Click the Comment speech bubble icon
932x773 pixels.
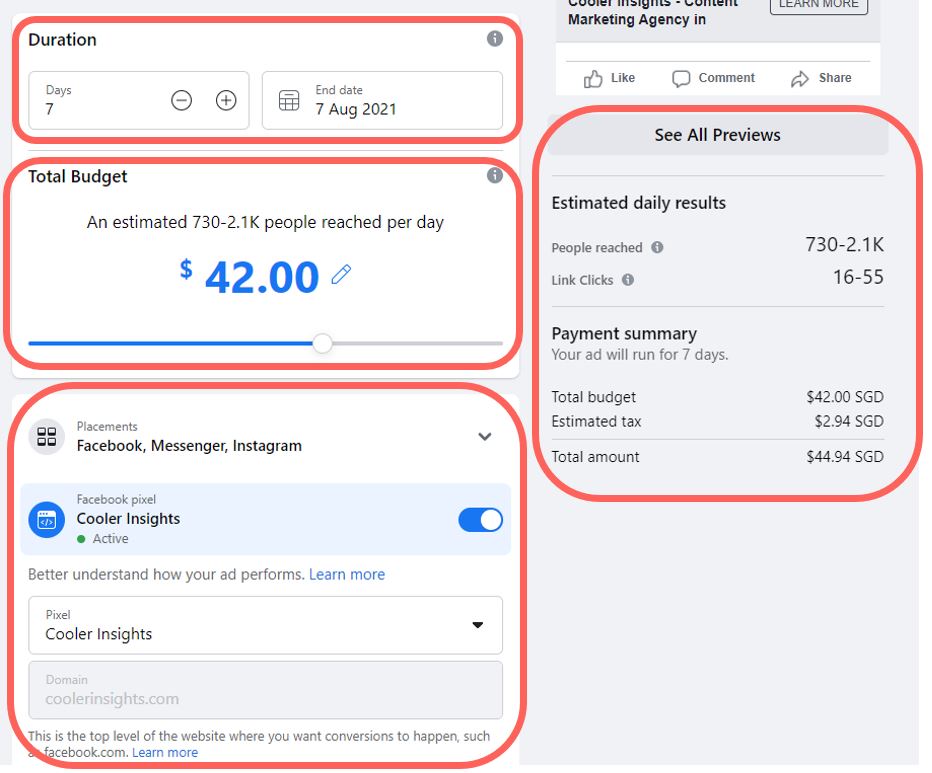tap(681, 78)
